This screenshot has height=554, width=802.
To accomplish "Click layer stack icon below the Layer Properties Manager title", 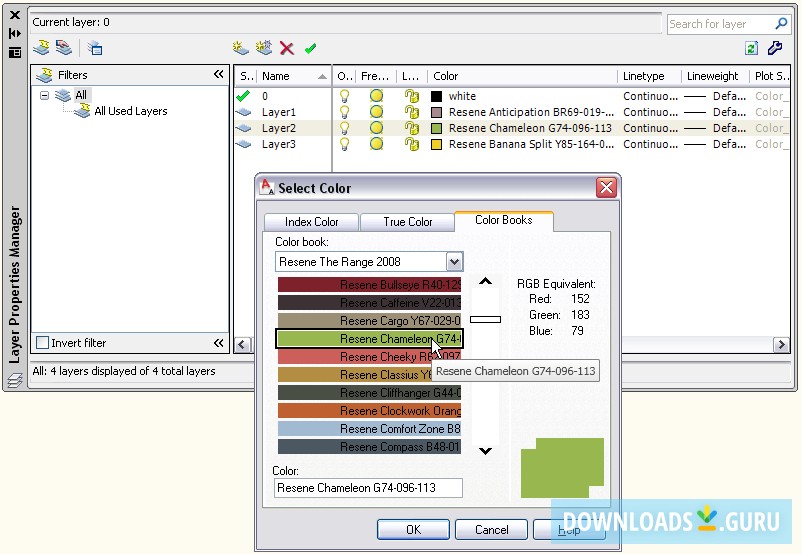I will tap(15, 380).
